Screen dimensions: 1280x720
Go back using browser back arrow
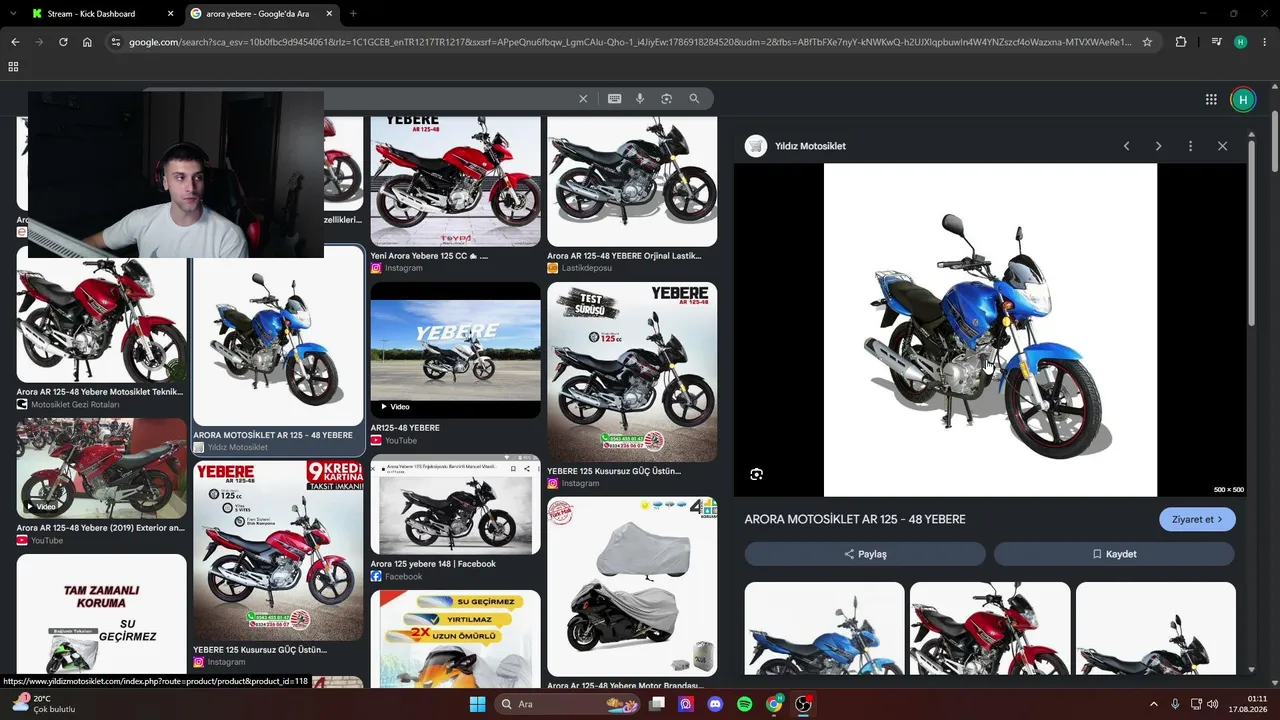(x=15, y=42)
